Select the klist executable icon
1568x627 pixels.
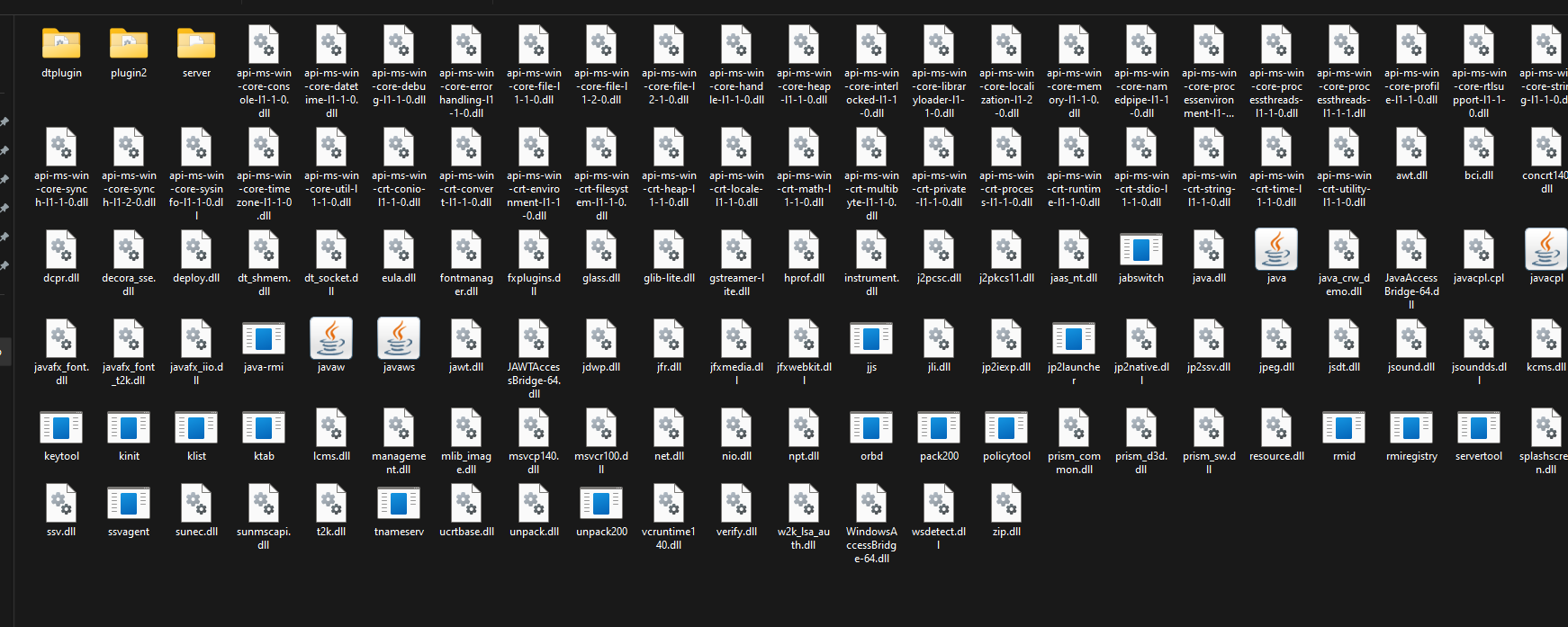[x=196, y=427]
